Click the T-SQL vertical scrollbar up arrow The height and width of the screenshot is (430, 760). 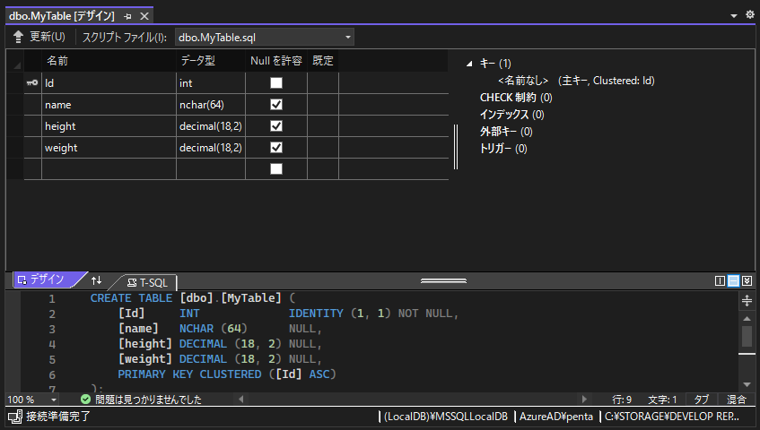coord(747,319)
